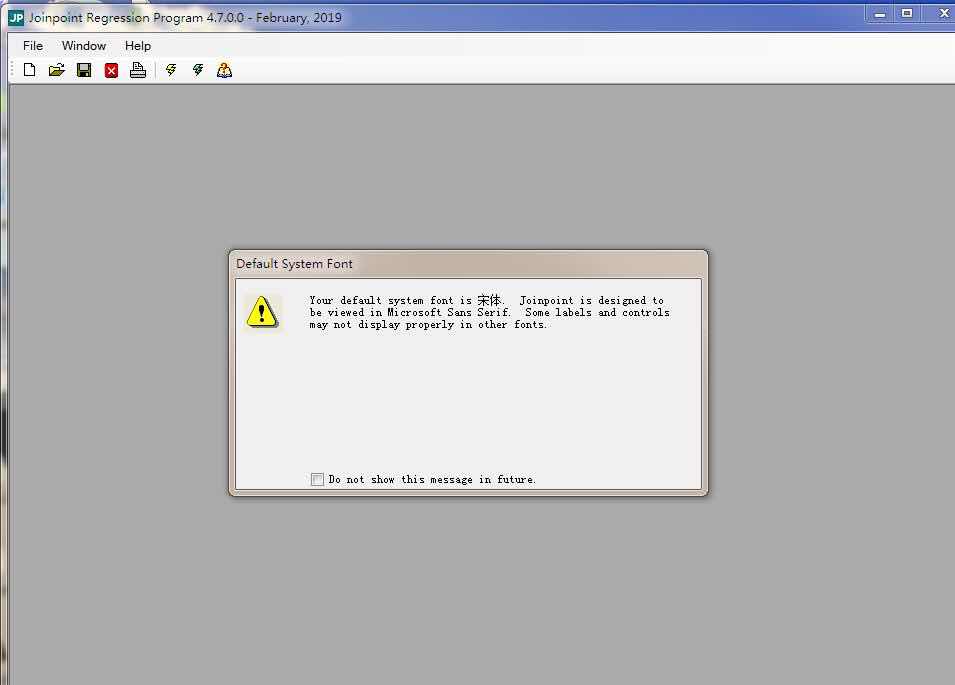Open the Help menu

click(138, 46)
